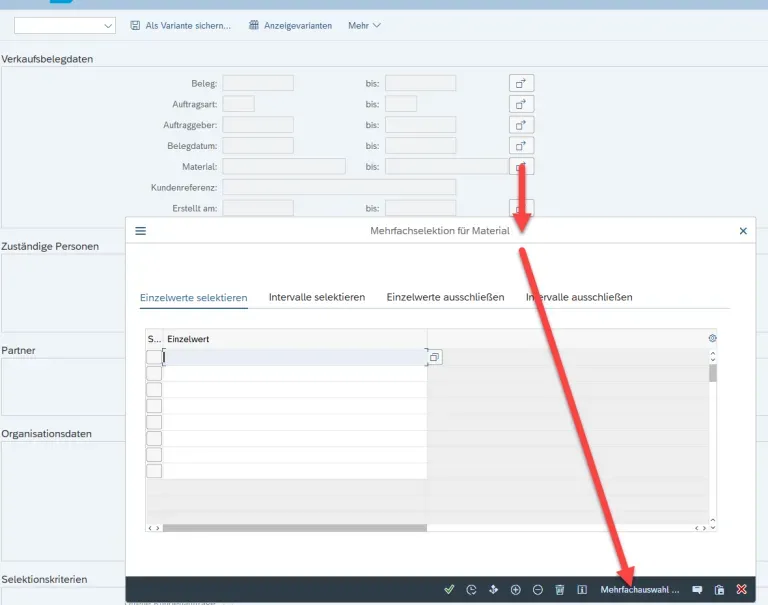Open multiple selection for Auftragsart field
This screenshot has width=768, height=605.
tap(521, 104)
